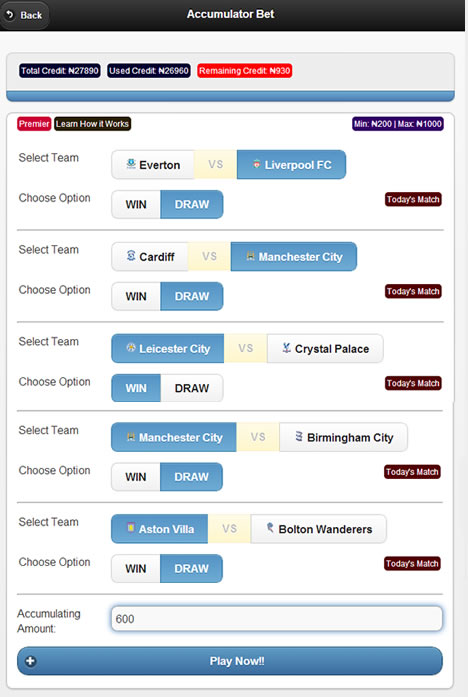The image size is (468, 697).
Task: Click the Everton club crest icon
Action: pos(131,164)
